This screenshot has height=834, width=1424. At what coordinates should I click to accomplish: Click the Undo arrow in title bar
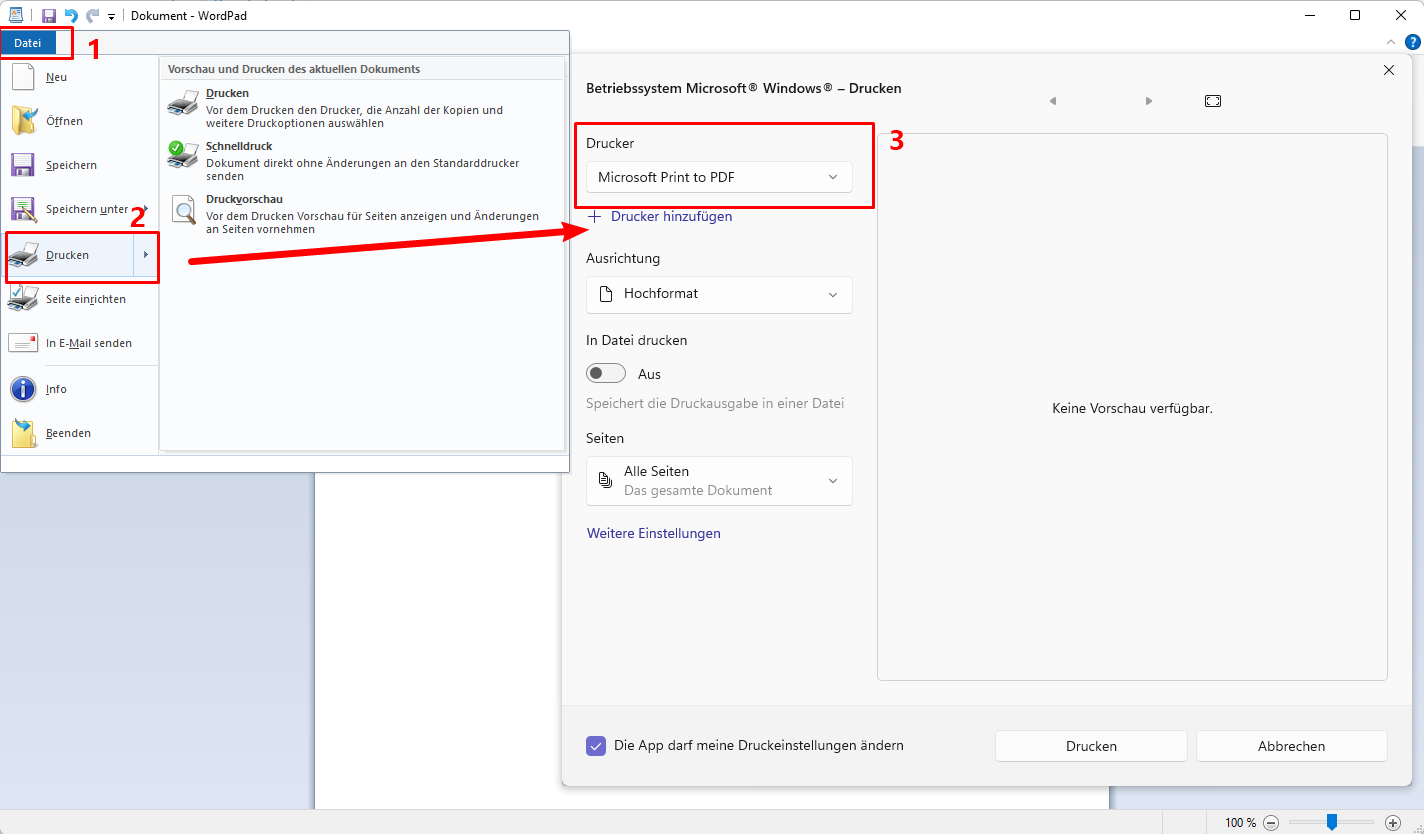70,15
